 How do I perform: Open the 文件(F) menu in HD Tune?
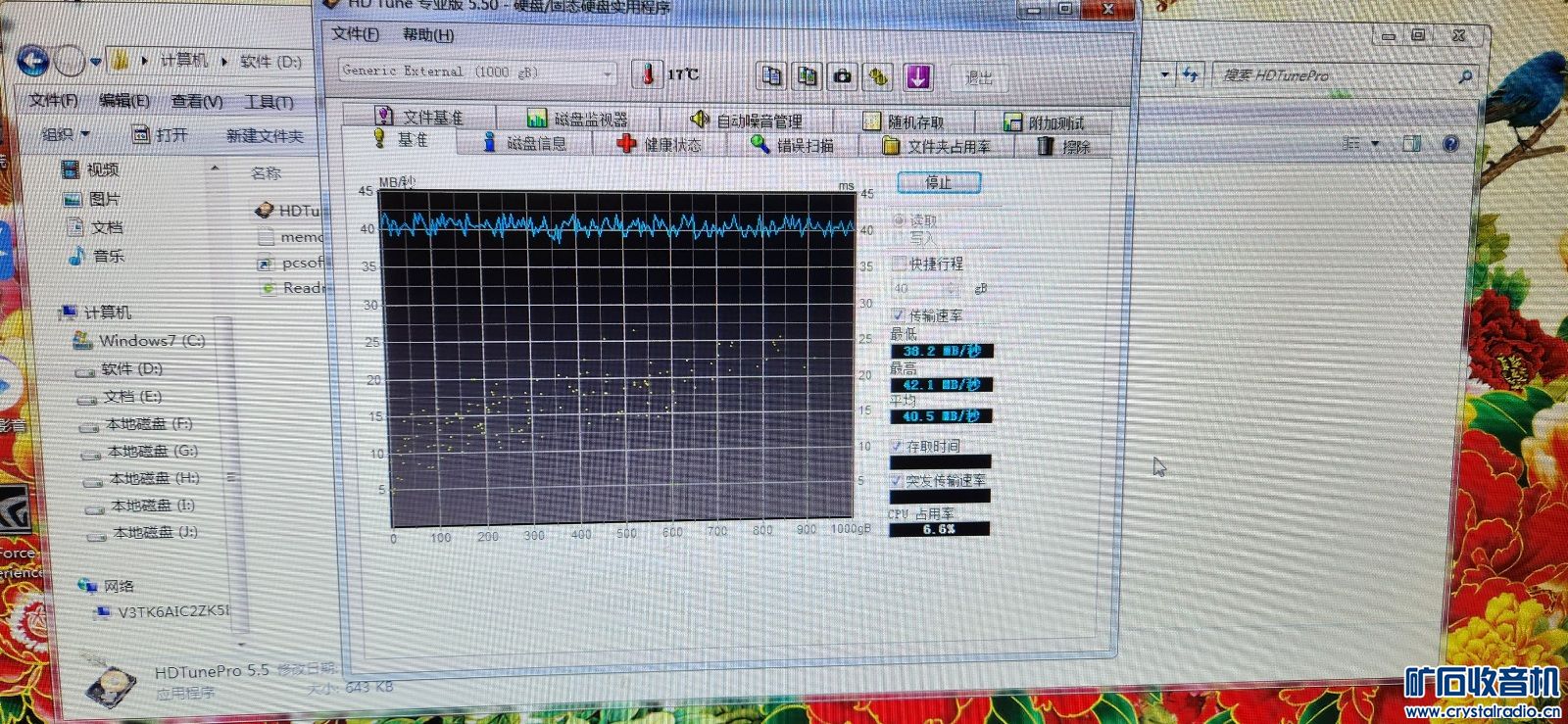356,34
